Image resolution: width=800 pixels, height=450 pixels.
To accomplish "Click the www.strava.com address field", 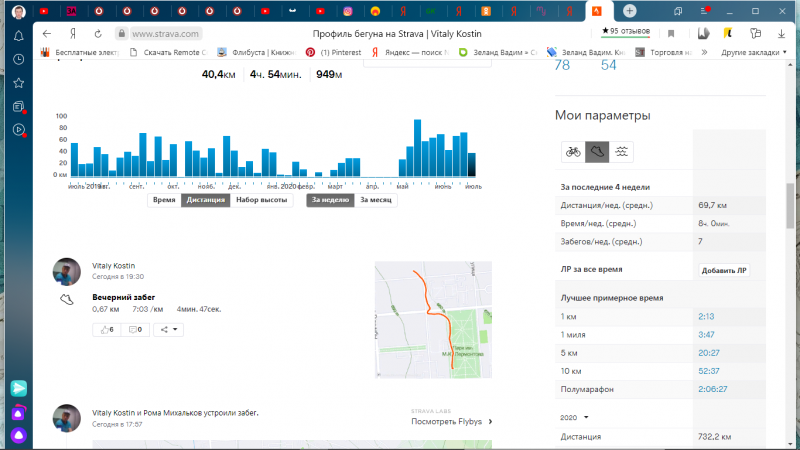I will click(166, 34).
